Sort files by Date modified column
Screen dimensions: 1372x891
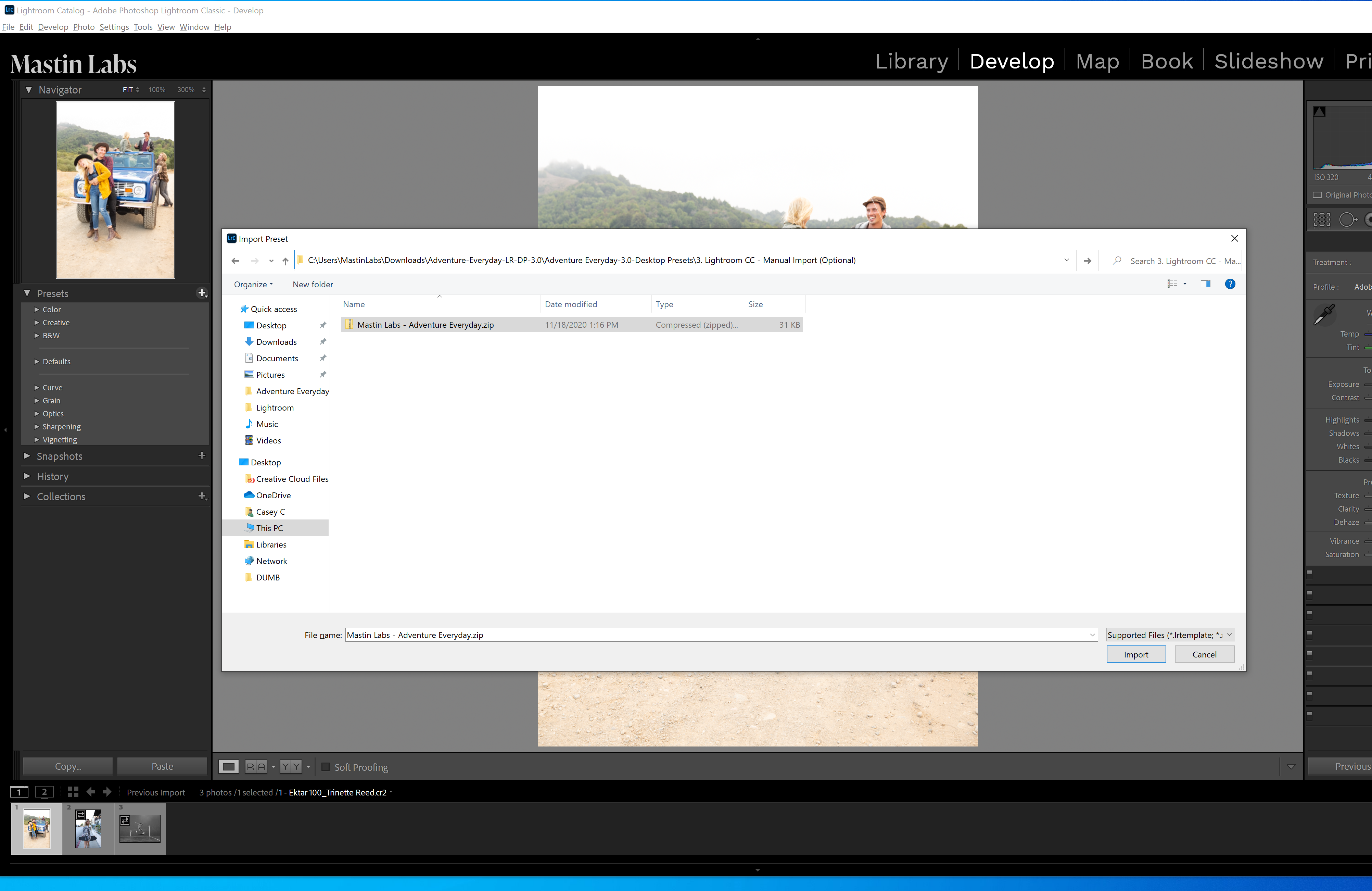[596, 304]
